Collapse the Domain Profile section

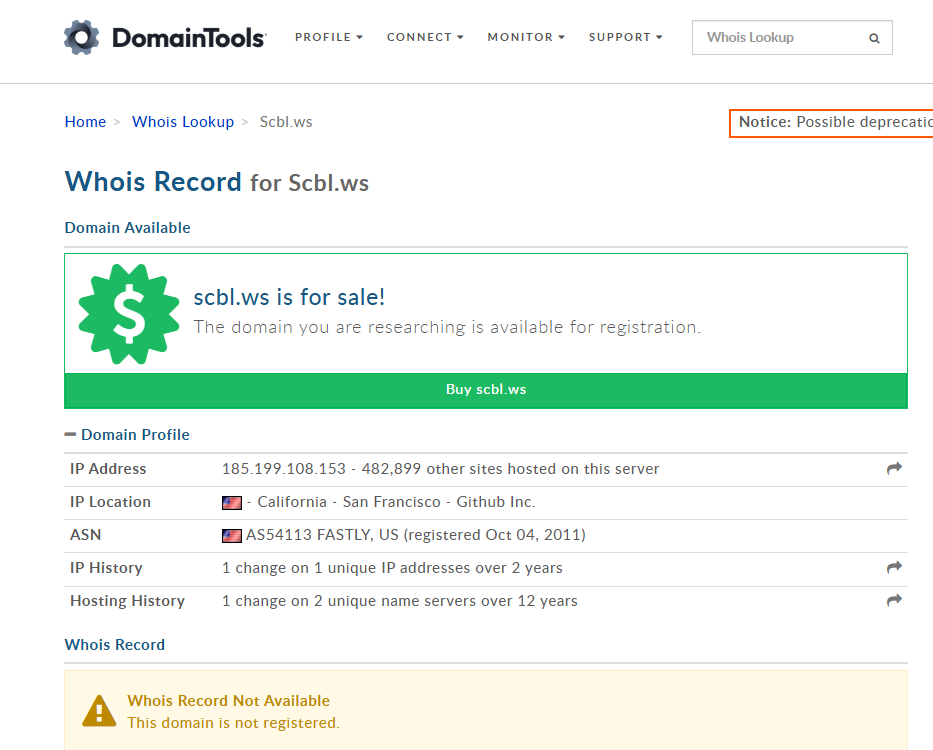tap(71, 435)
